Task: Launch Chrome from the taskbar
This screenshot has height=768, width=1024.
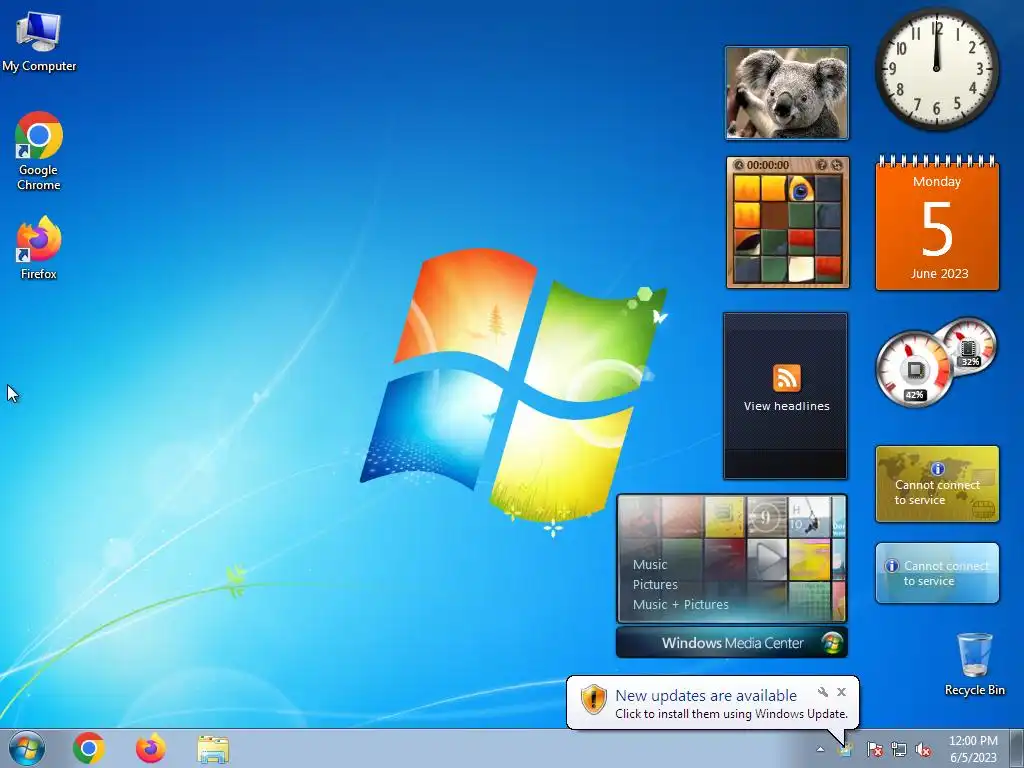Action: coord(89,748)
